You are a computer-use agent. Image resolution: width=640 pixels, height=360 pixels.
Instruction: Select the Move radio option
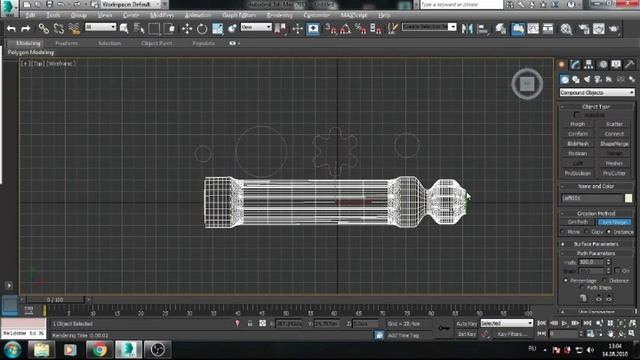562,232
